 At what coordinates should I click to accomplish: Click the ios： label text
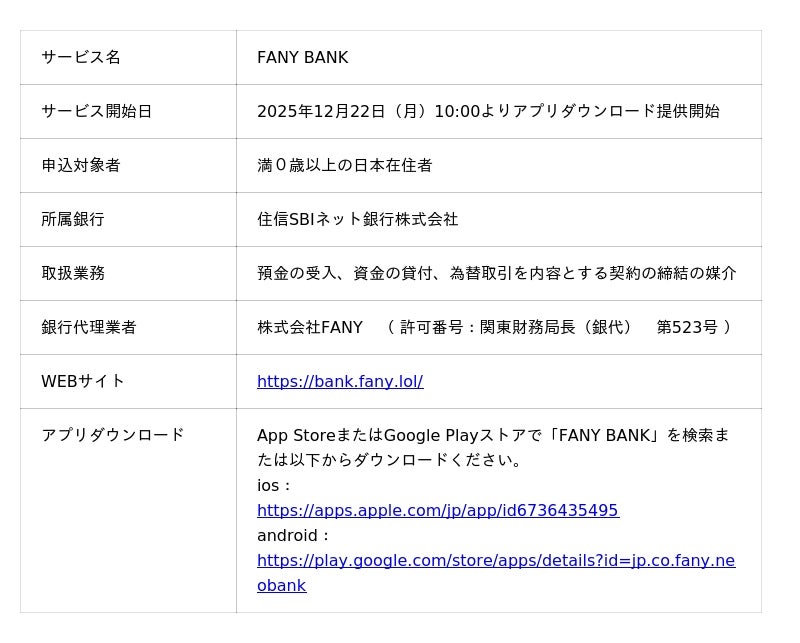point(275,485)
